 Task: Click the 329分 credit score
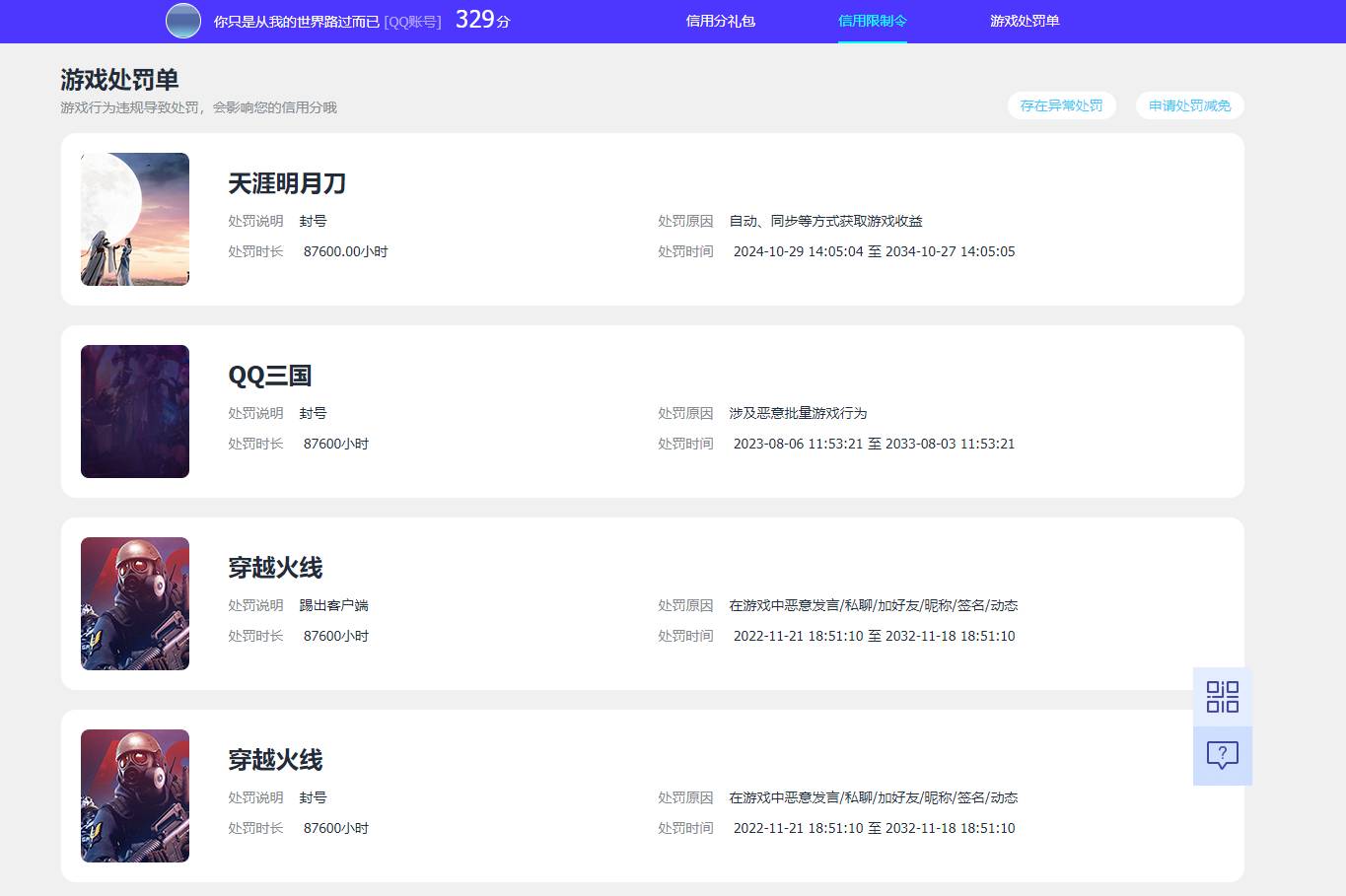pyautogui.click(x=482, y=20)
